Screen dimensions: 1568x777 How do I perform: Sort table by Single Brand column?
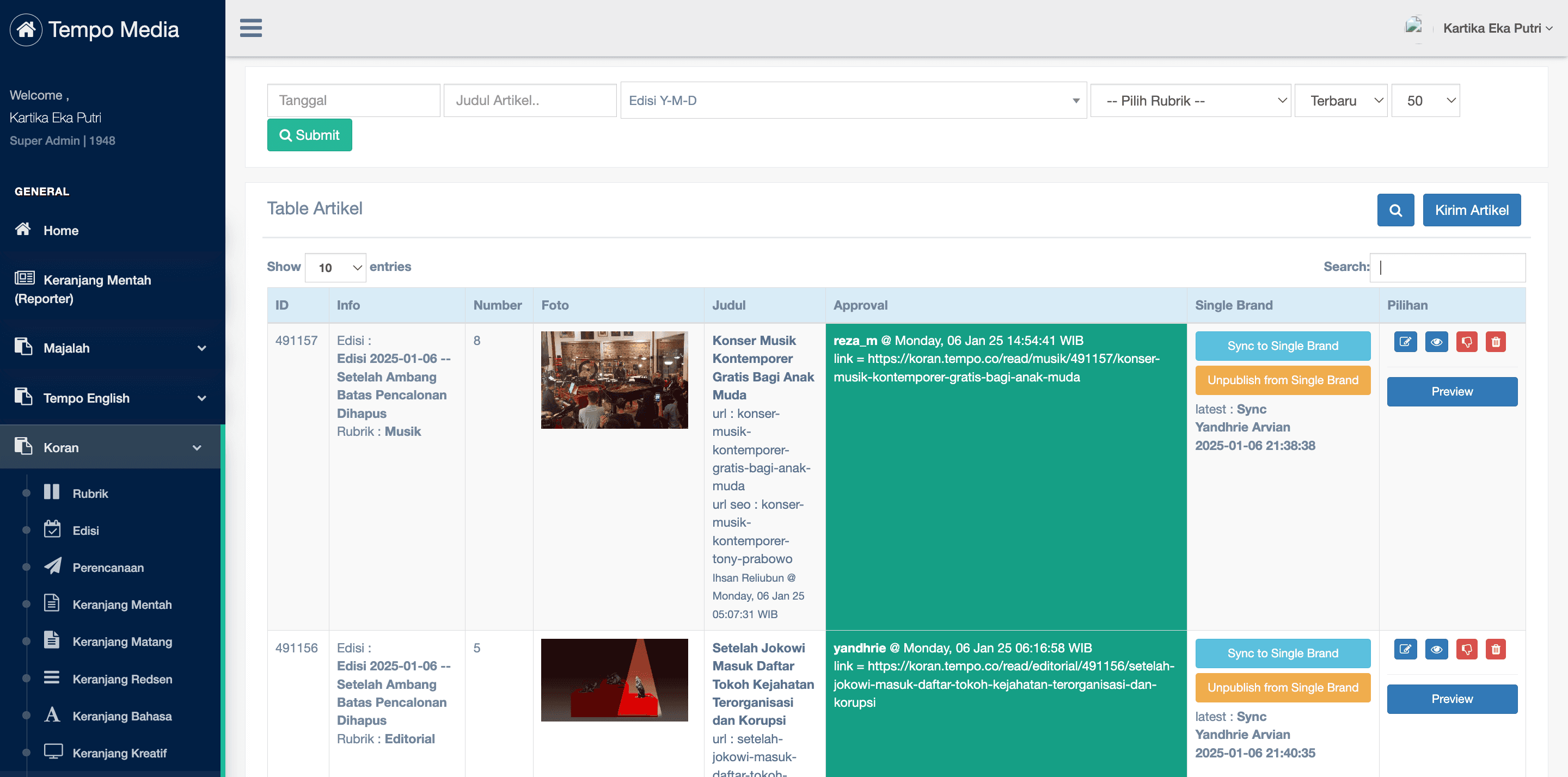1283,305
